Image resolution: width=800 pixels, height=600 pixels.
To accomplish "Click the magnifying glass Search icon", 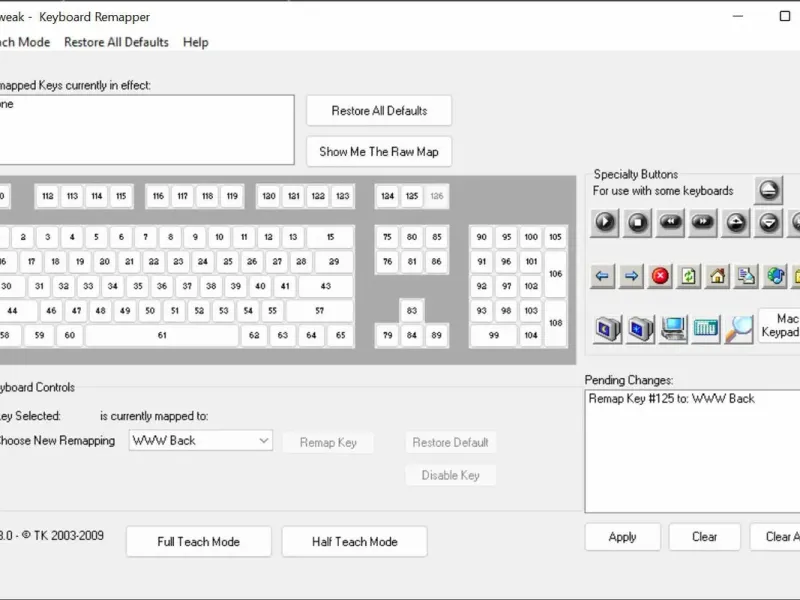I will pos(739,329).
